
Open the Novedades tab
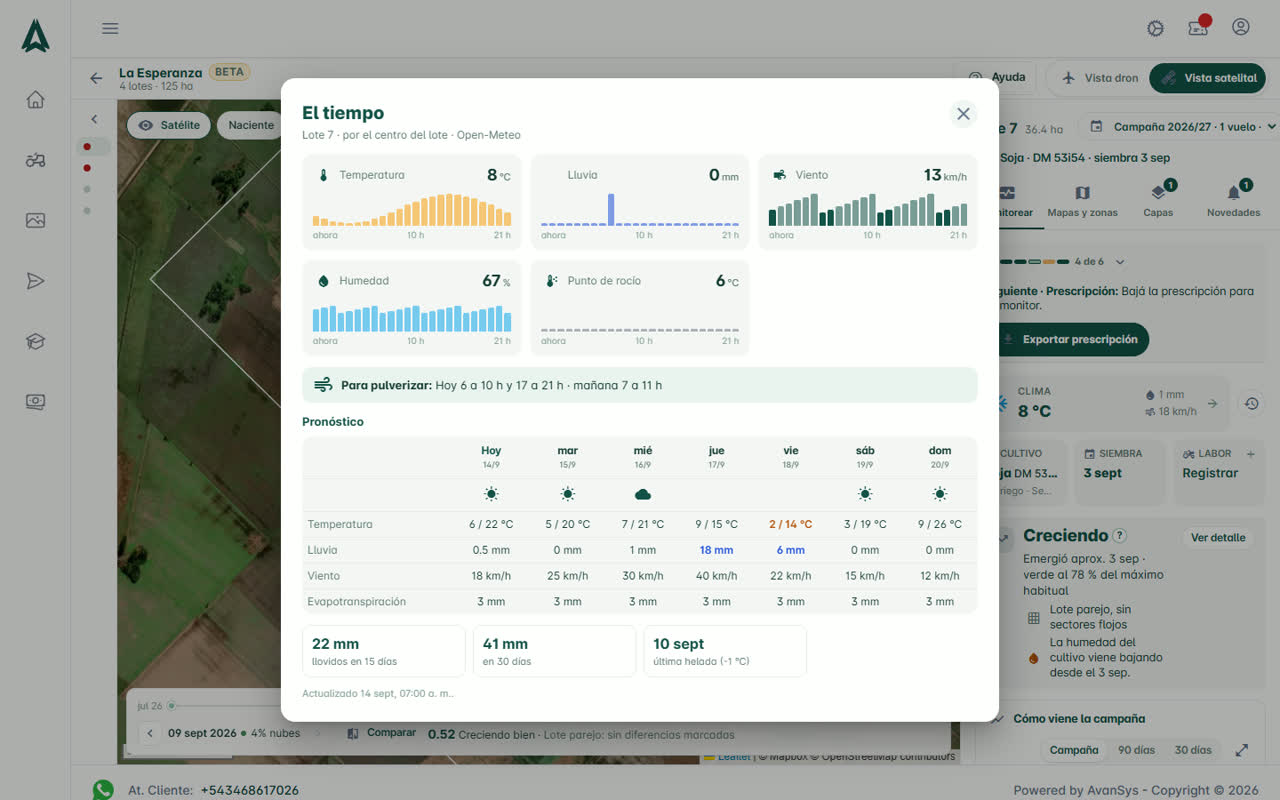(1233, 200)
